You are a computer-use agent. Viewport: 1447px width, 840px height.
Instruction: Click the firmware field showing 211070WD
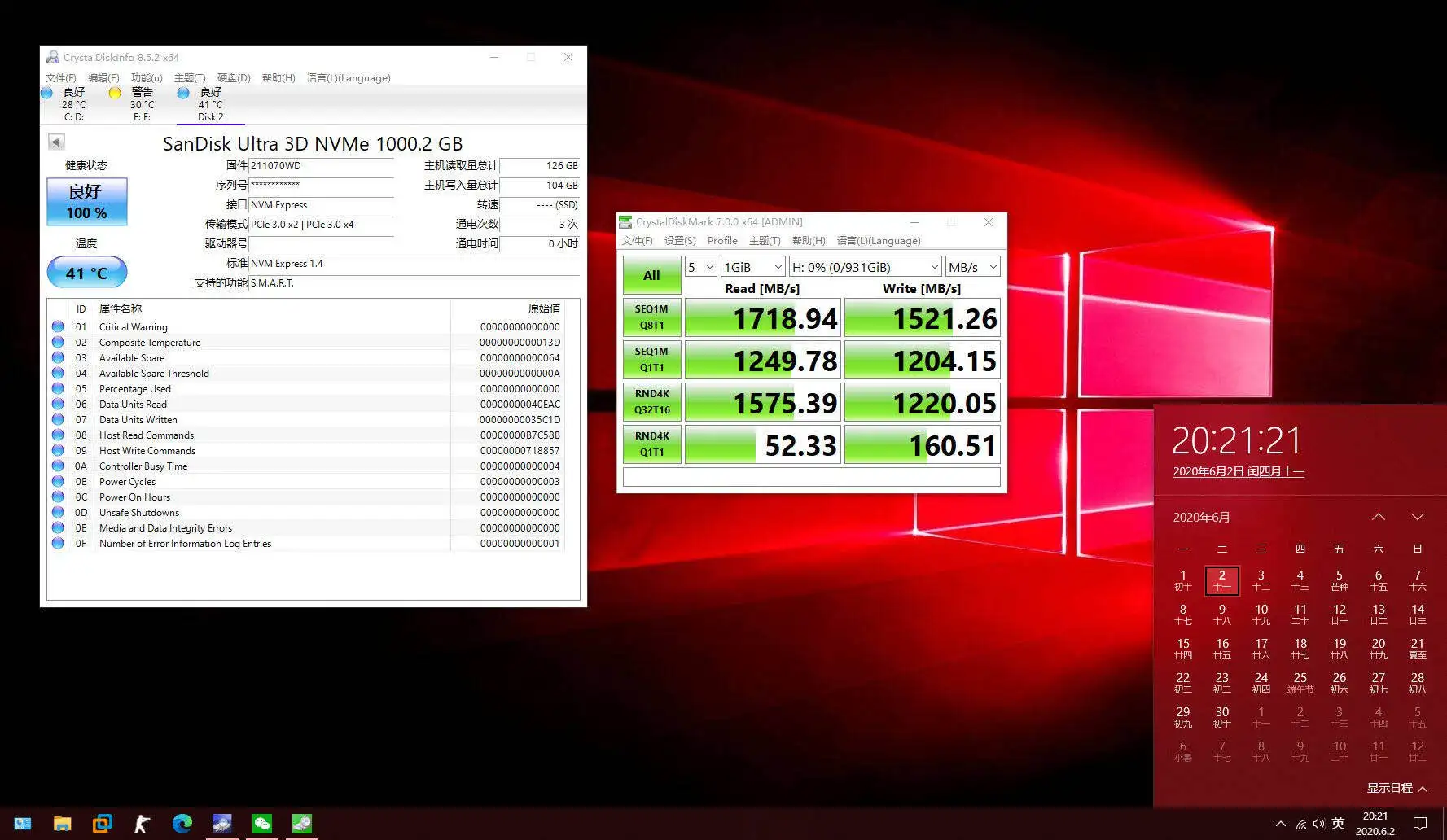(x=321, y=166)
